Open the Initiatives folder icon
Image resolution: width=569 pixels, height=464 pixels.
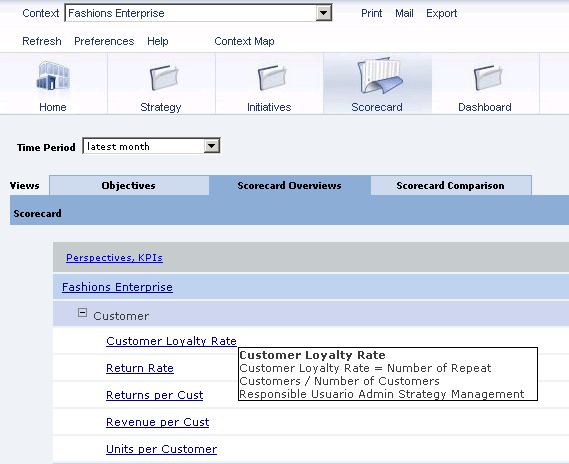click(x=272, y=77)
